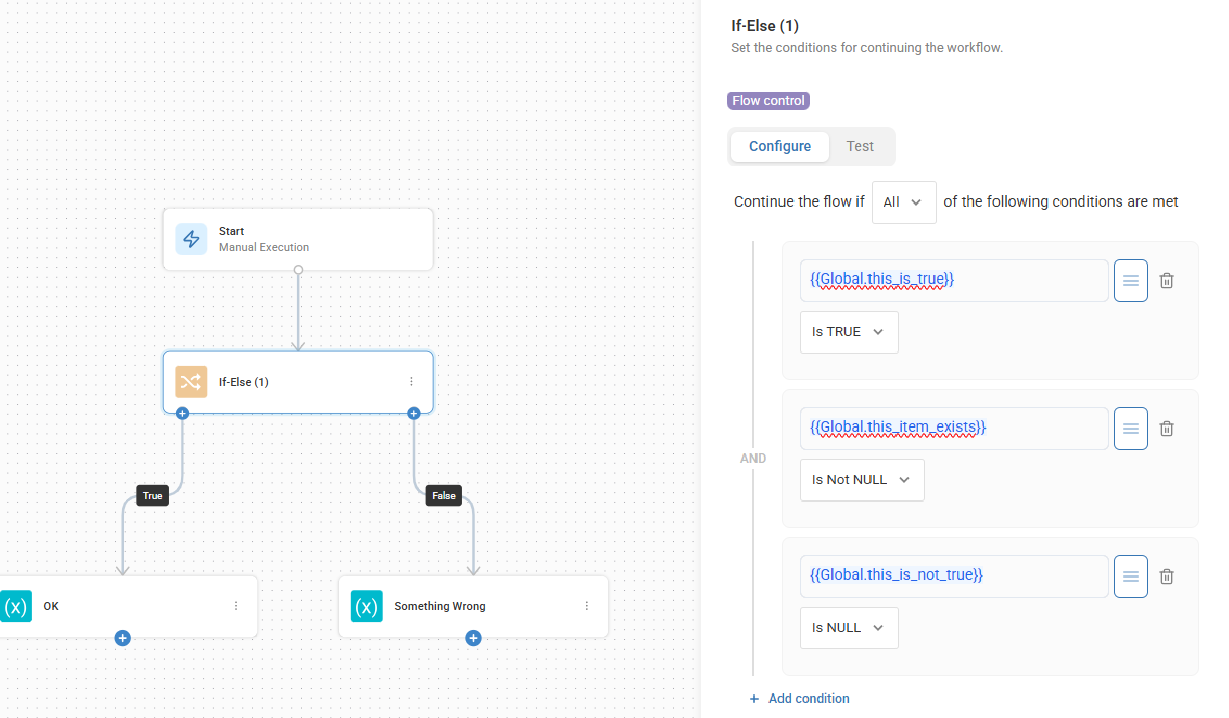Add a step below Something Wrong node

[x=473, y=638]
